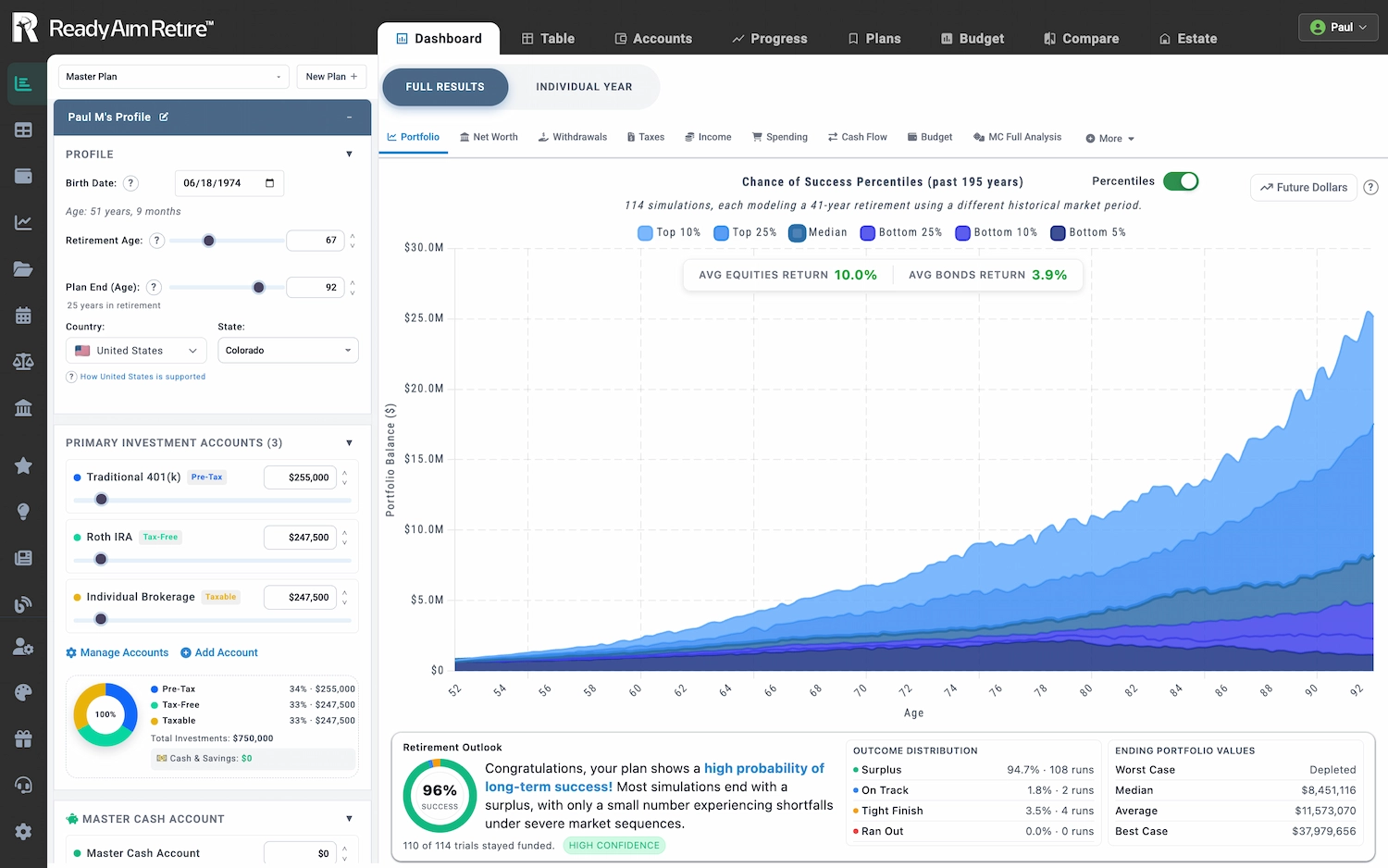Click the Individual Year button
Image resolution: width=1388 pixels, height=868 pixels.
pyautogui.click(x=584, y=87)
